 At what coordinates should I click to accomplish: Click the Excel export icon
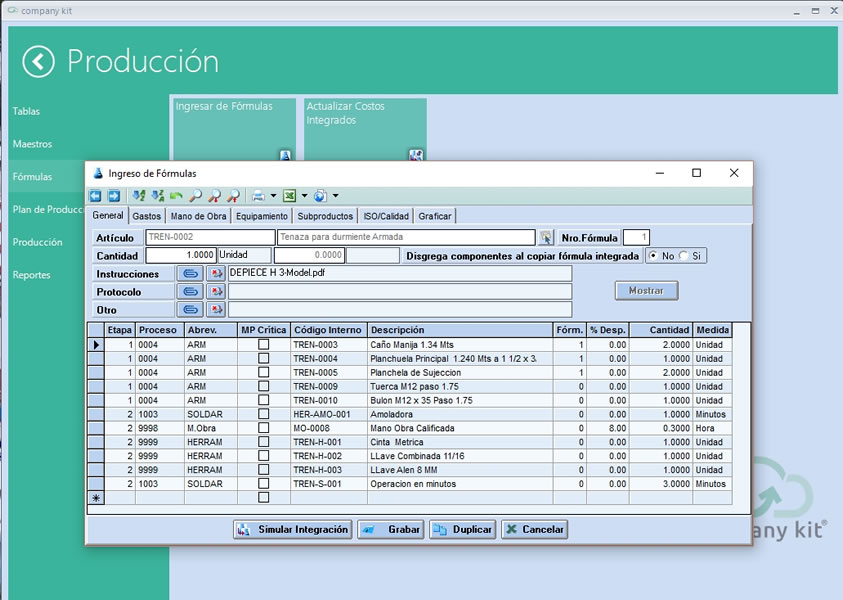pos(290,196)
